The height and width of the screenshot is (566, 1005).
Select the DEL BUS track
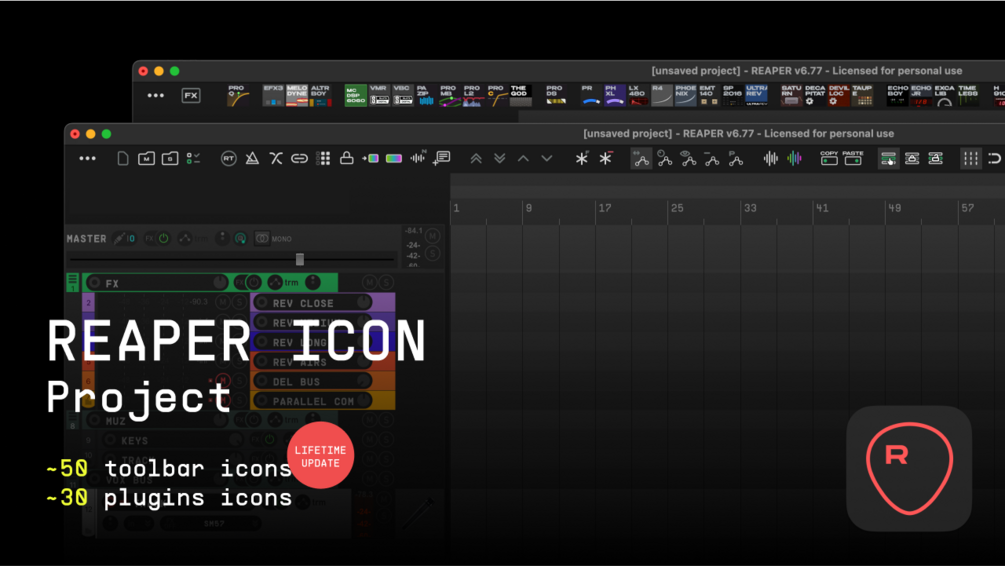pyautogui.click(x=322, y=381)
